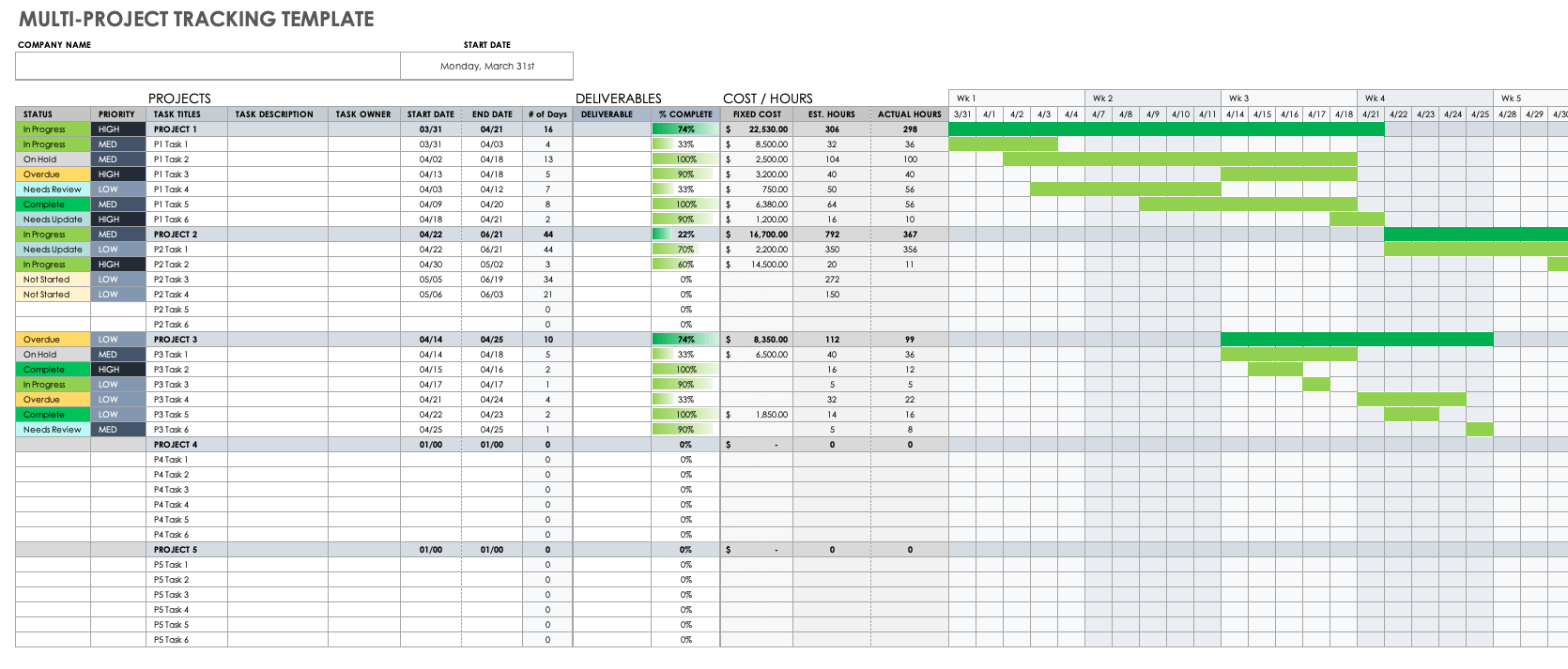
Task: Click the HIGH priority cell for PROJECT 1
Action: (x=118, y=129)
